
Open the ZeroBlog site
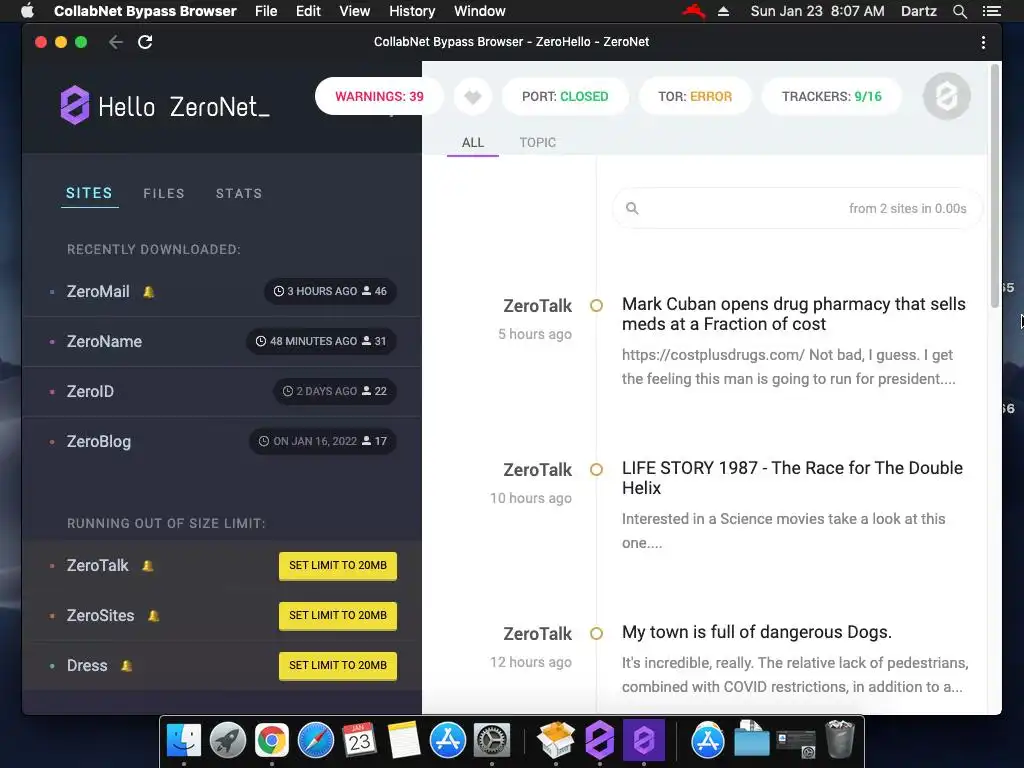pyautogui.click(x=99, y=441)
